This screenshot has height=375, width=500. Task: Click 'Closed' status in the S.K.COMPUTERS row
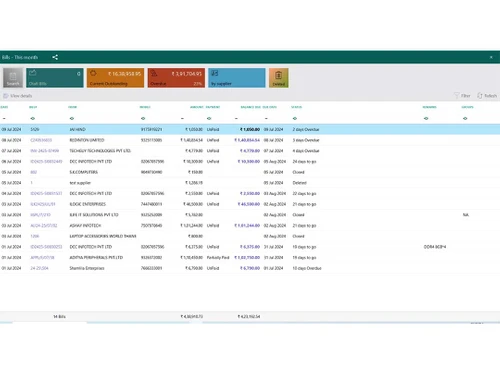[x=298, y=172]
